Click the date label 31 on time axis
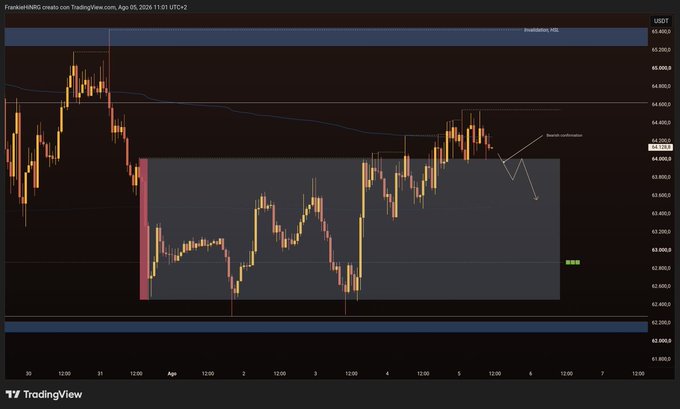The image size is (680, 409). [100, 373]
